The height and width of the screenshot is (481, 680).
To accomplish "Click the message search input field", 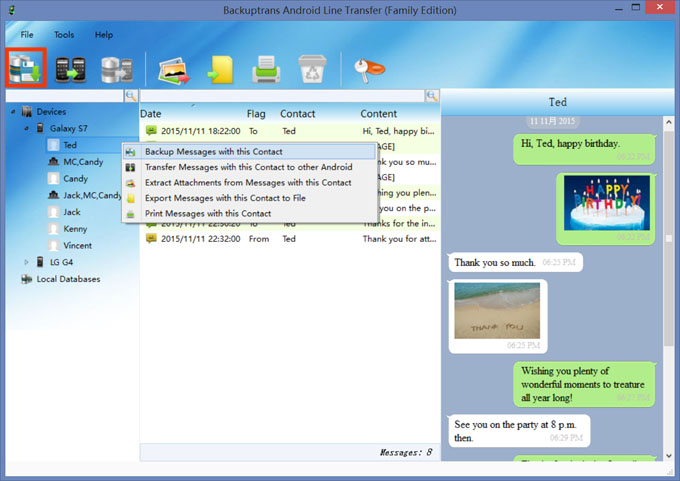I will click(282, 95).
